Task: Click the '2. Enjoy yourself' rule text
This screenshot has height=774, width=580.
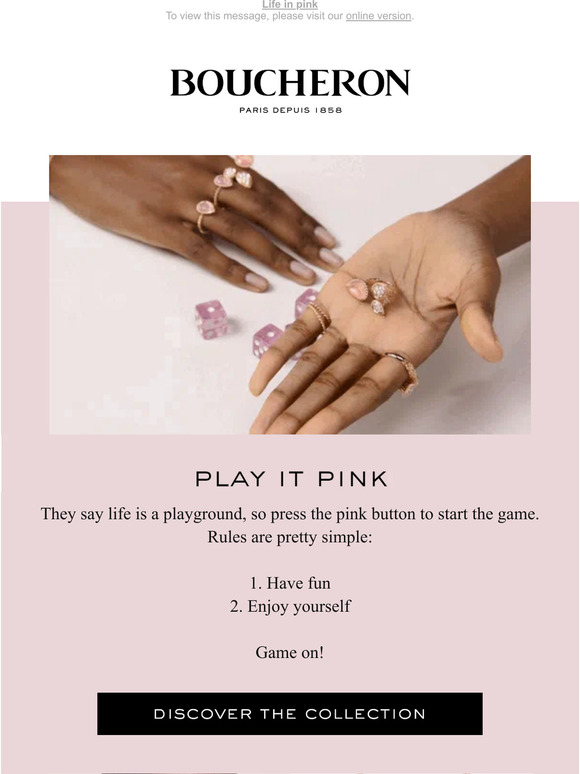Action: click(x=290, y=606)
